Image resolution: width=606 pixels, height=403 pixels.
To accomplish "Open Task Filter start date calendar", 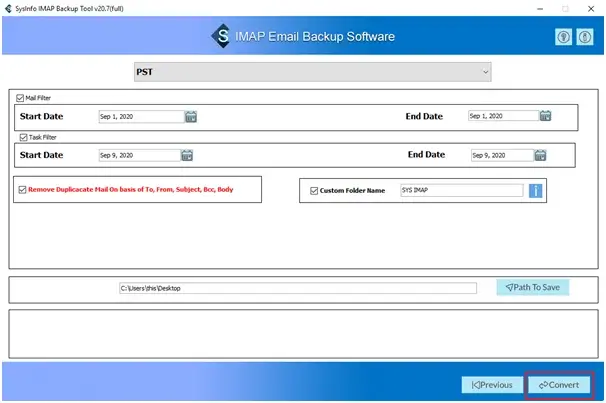I will pos(187,155).
